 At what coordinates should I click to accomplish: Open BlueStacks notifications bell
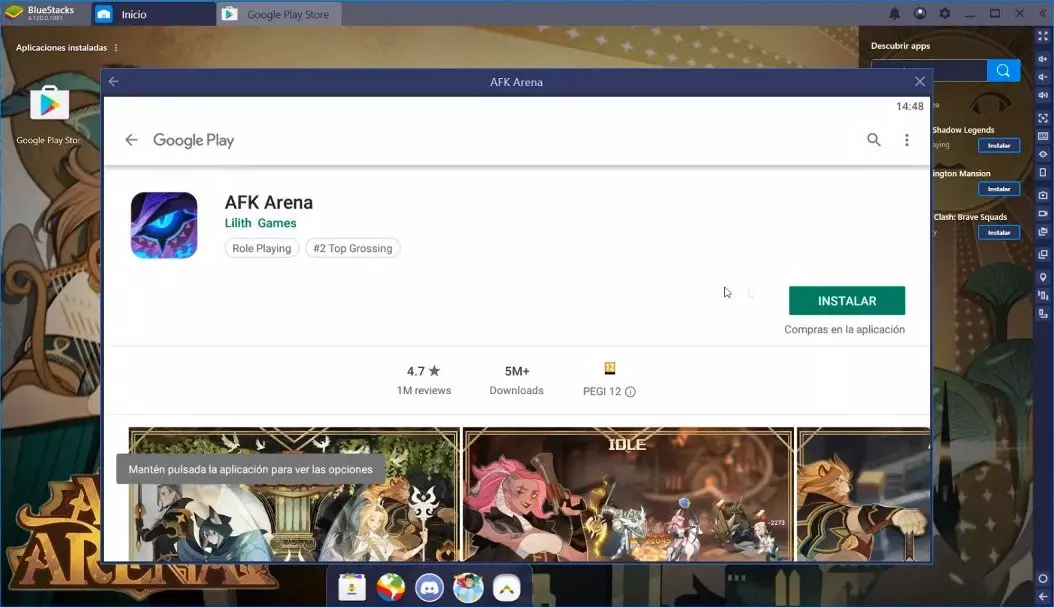[895, 13]
